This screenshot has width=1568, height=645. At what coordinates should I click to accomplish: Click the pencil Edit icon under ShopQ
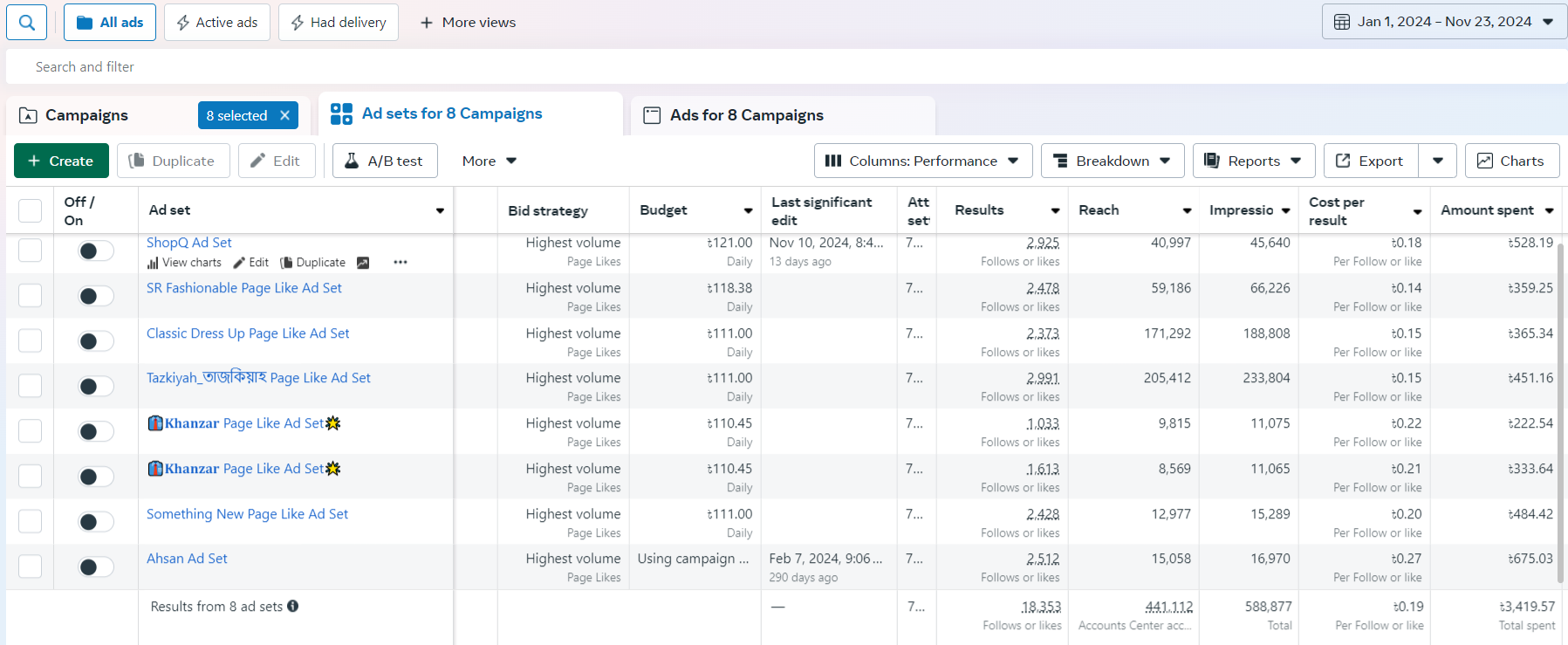pos(239,263)
